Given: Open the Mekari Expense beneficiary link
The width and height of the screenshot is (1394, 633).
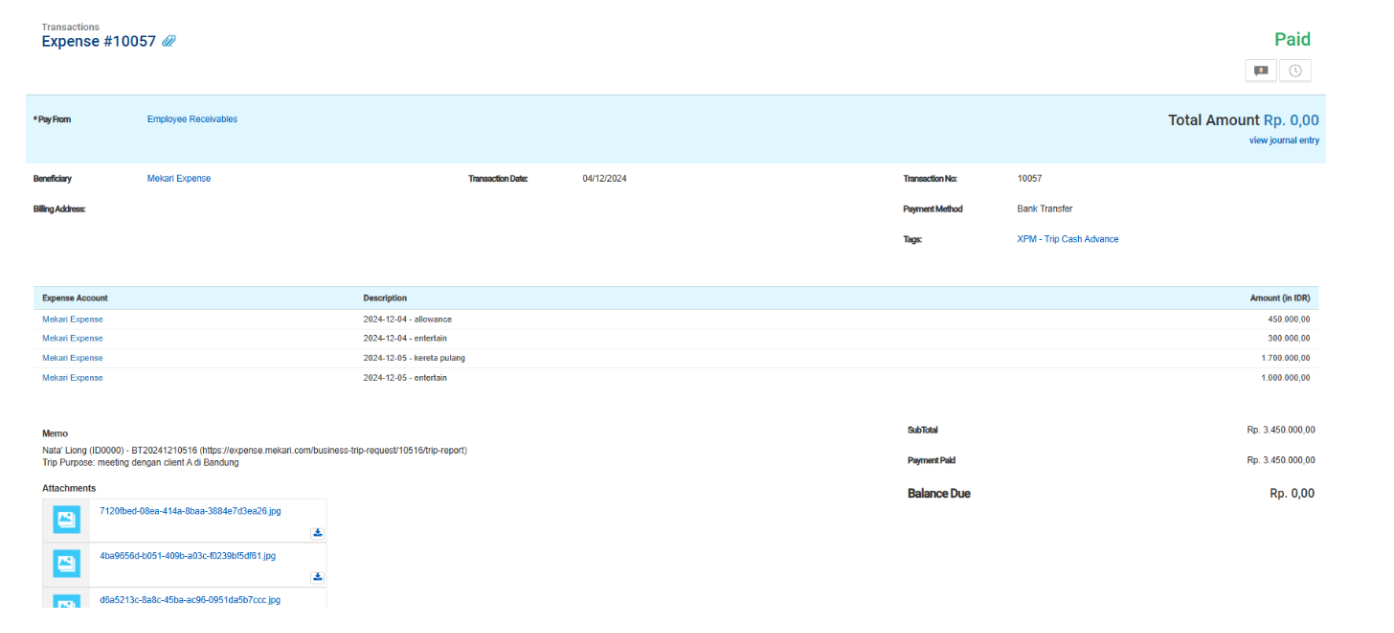Looking at the screenshot, I should 179,179.
